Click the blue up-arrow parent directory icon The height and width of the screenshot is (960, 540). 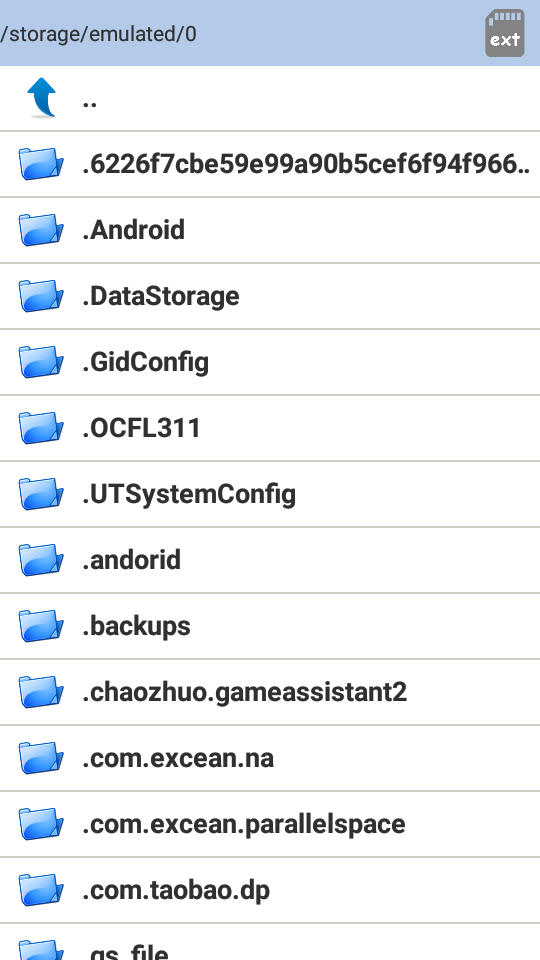pyautogui.click(x=42, y=97)
